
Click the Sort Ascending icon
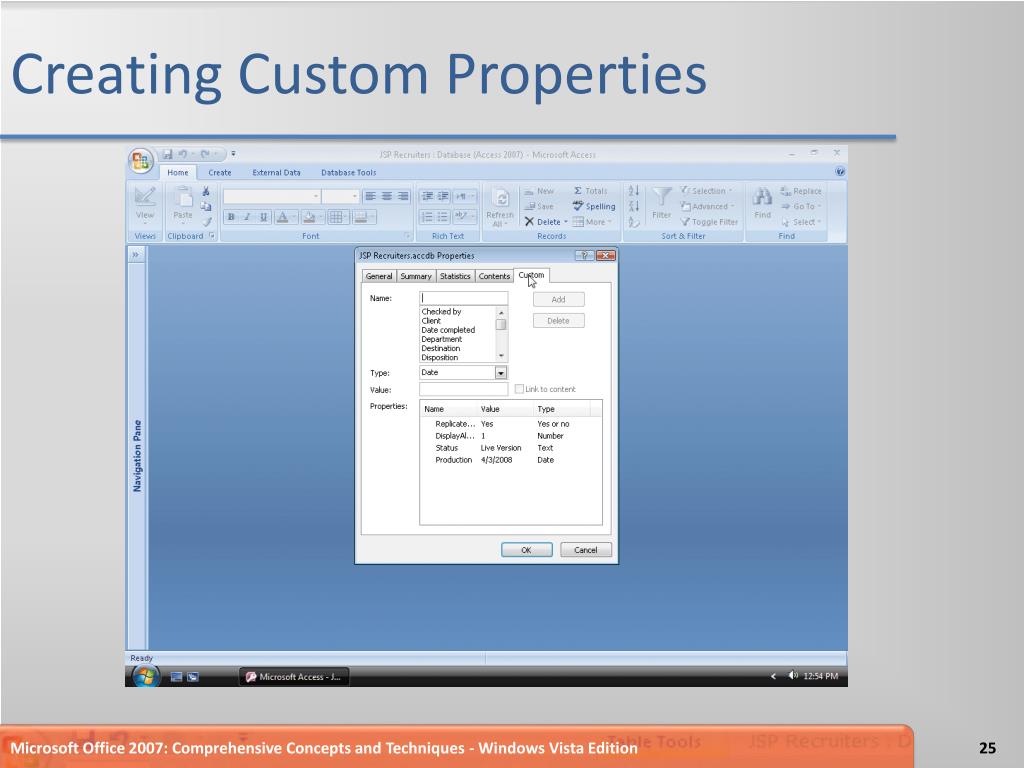pos(633,191)
